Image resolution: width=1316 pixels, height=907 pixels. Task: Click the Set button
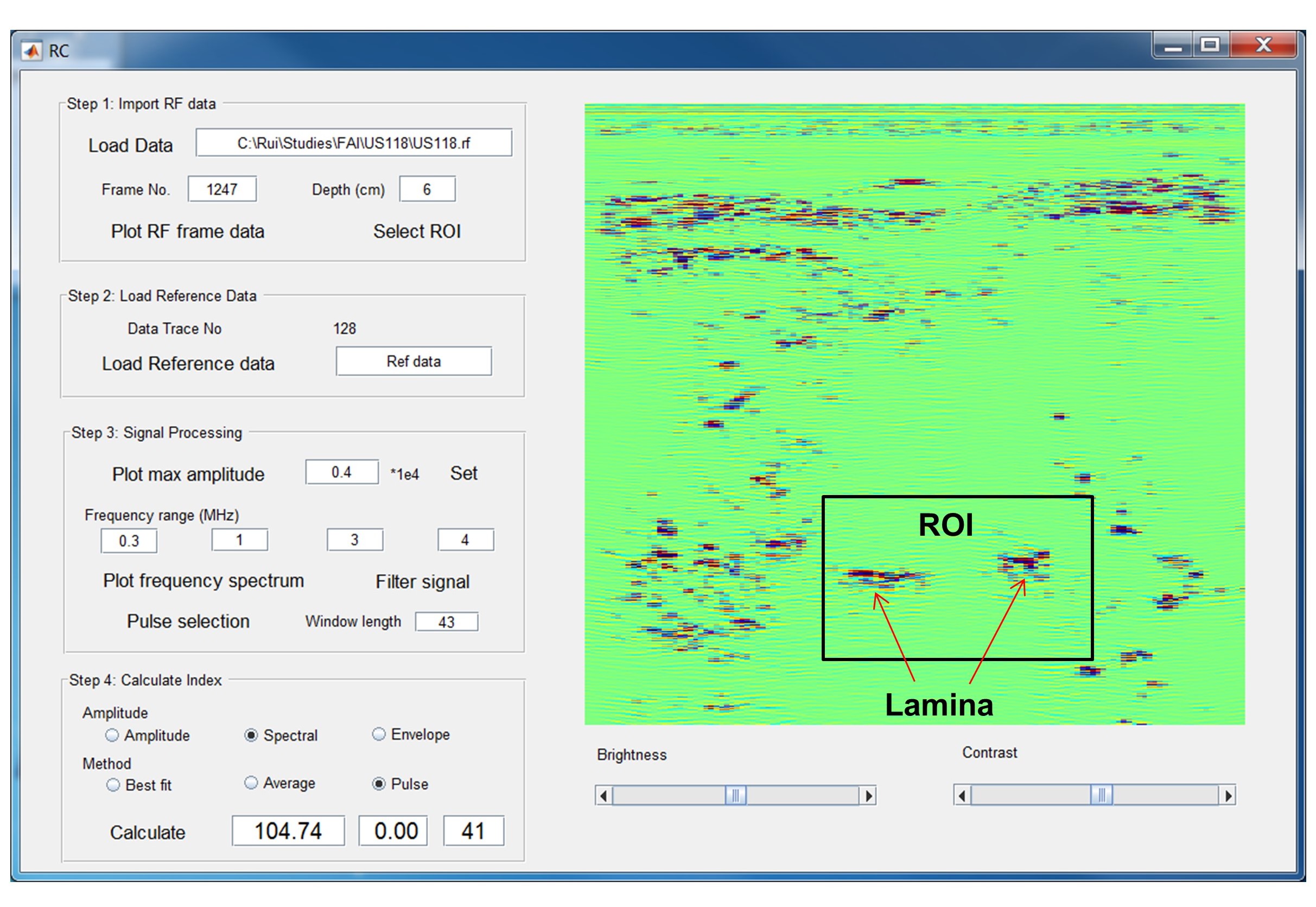(463, 473)
